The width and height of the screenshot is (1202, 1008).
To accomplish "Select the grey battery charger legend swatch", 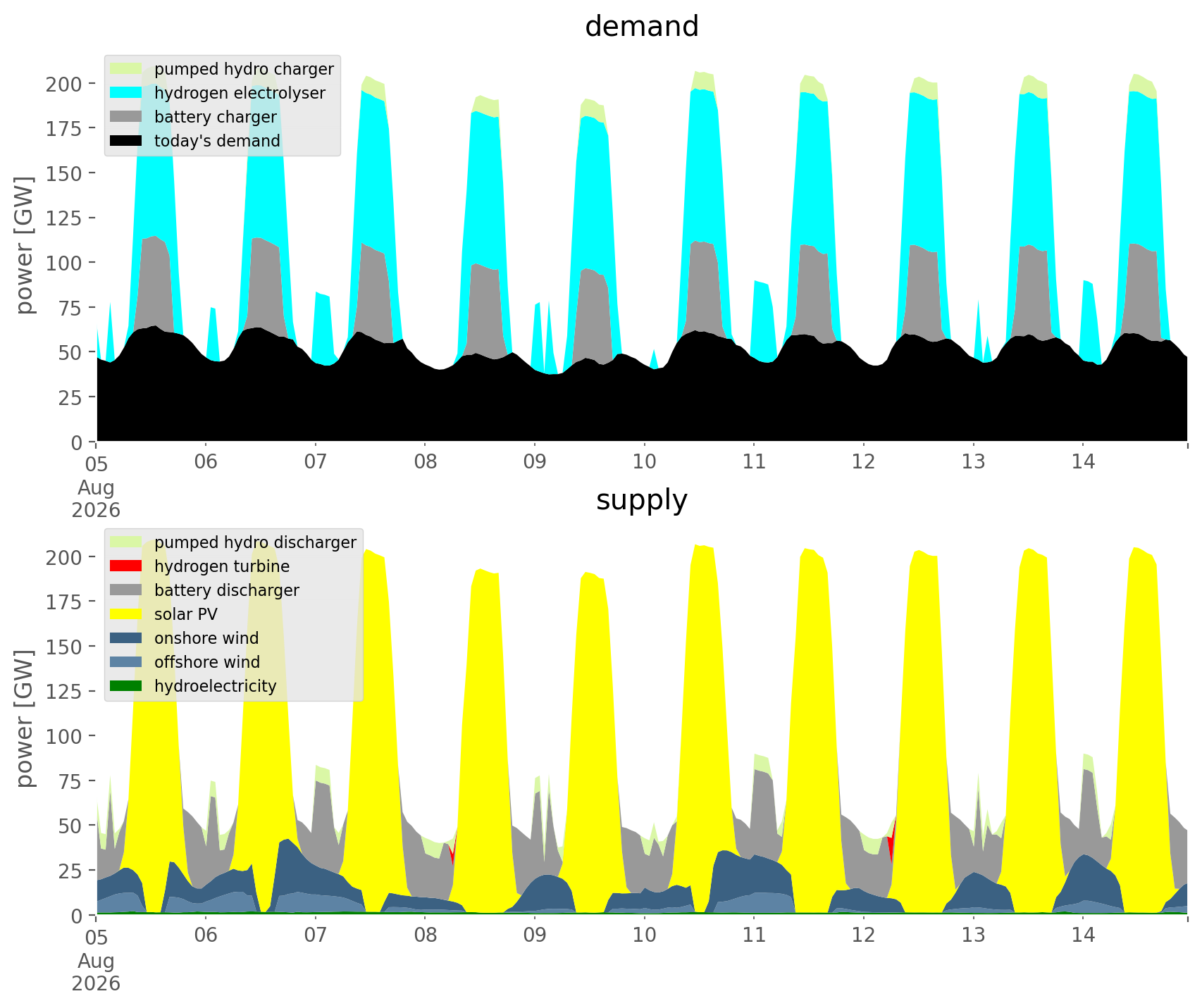I will pos(126,117).
